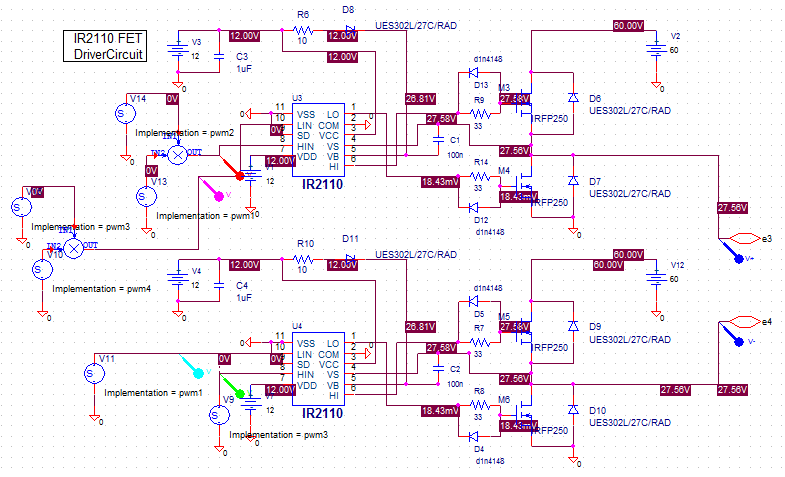Image resolution: width=785 pixels, height=477 pixels.
Task: Select diode D13 d1n4148
Action: [x=474, y=73]
